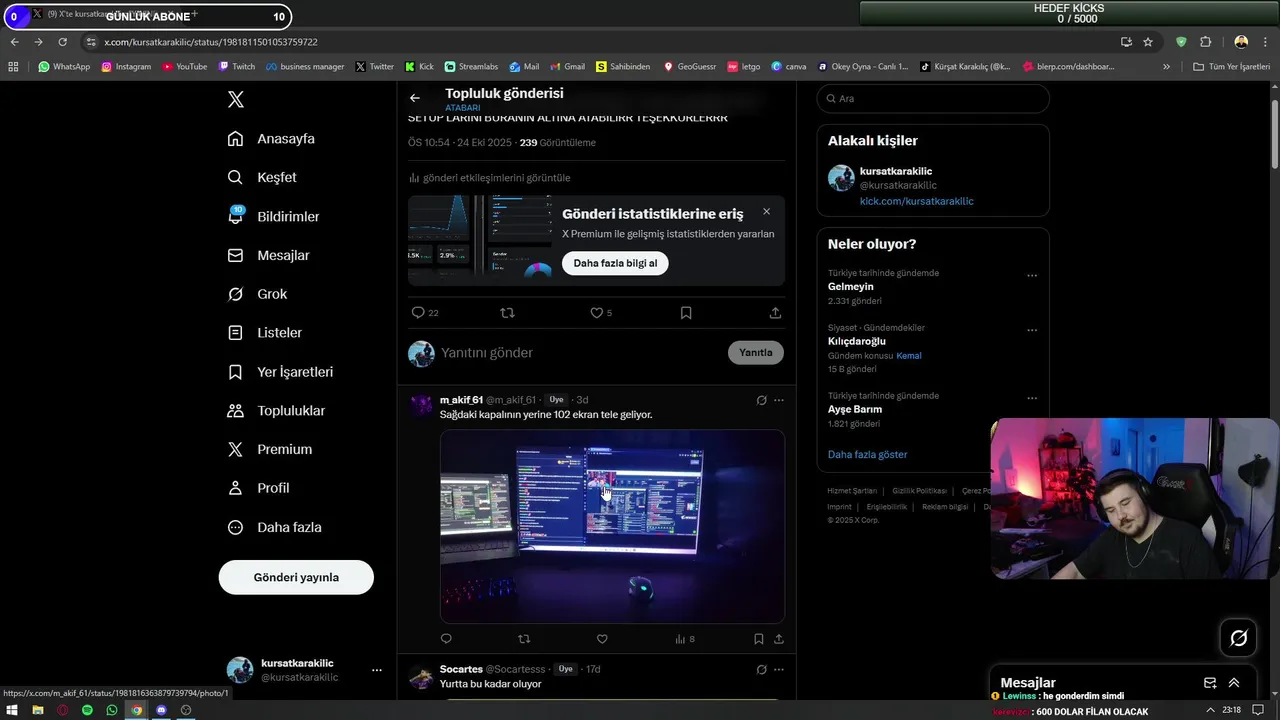
Task: Open the floating Grok button
Action: coord(1238,638)
